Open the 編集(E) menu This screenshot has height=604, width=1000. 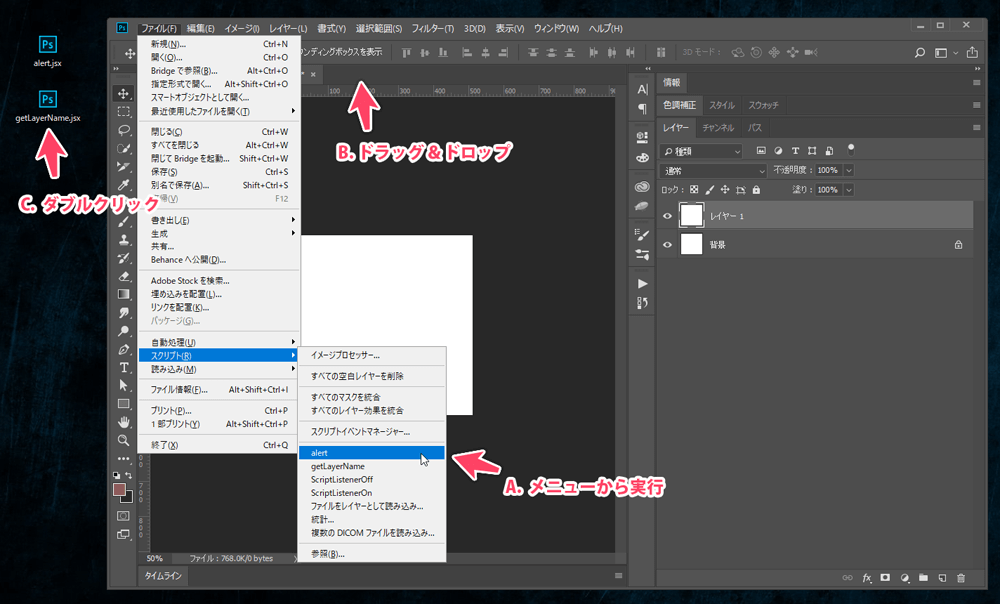[x=200, y=28]
